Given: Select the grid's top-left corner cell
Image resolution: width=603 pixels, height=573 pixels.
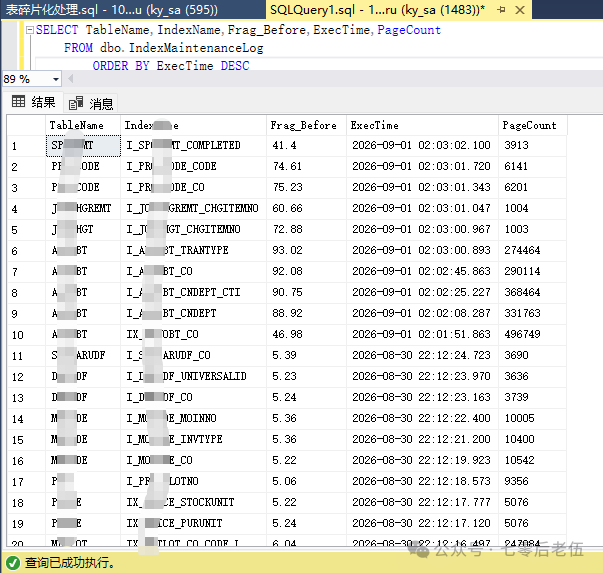Looking at the screenshot, I should coord(26,125).
